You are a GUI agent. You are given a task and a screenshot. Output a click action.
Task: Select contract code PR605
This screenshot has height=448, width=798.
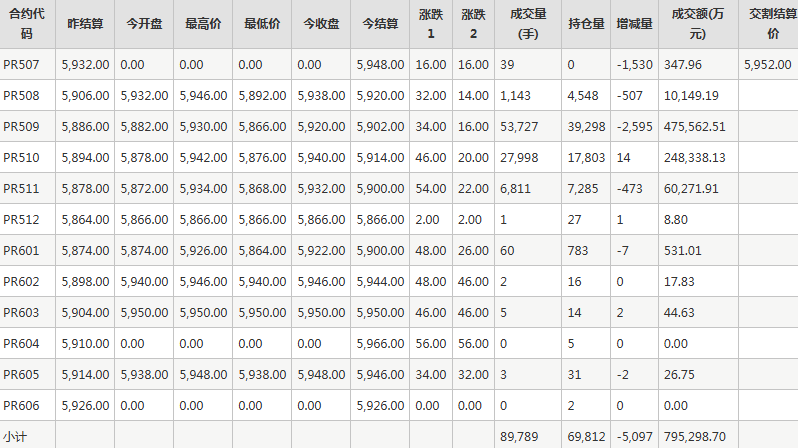click(21, 375)
